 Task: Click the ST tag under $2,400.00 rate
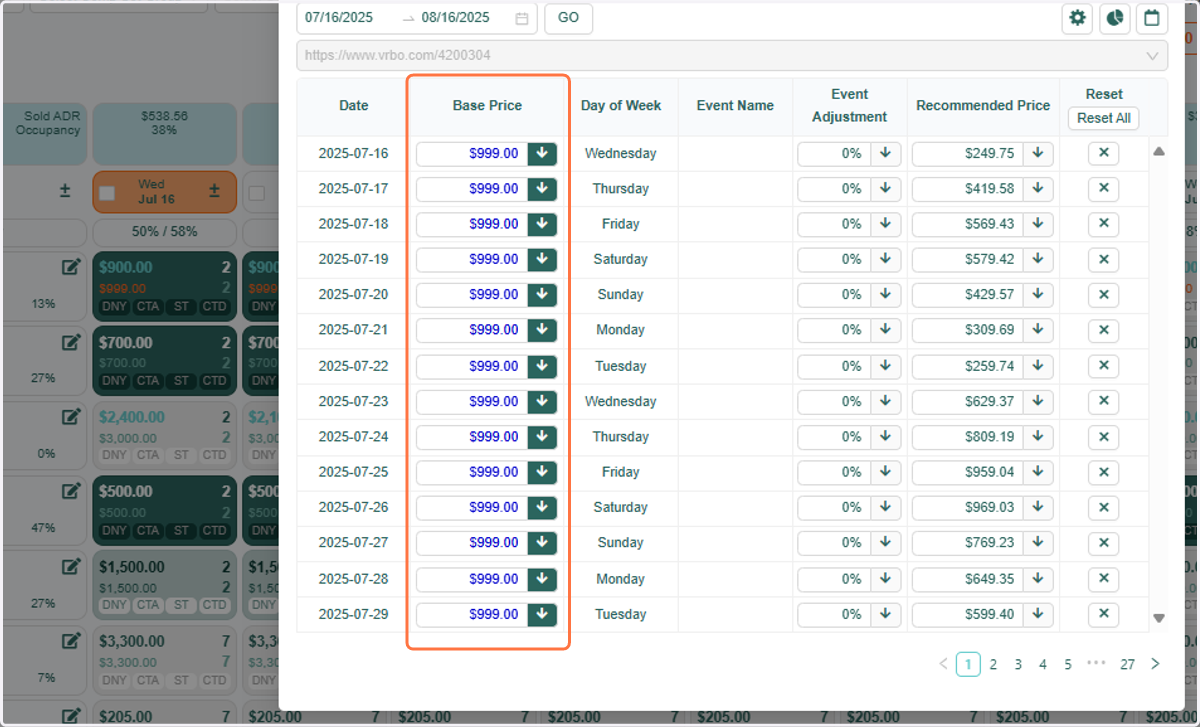181,455
